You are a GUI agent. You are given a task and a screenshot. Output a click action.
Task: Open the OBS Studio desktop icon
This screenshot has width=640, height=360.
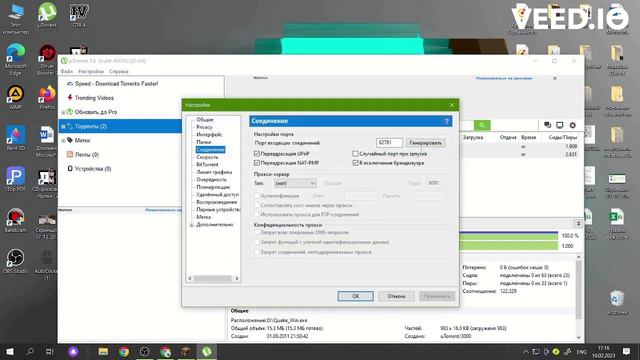coord(16,261)
